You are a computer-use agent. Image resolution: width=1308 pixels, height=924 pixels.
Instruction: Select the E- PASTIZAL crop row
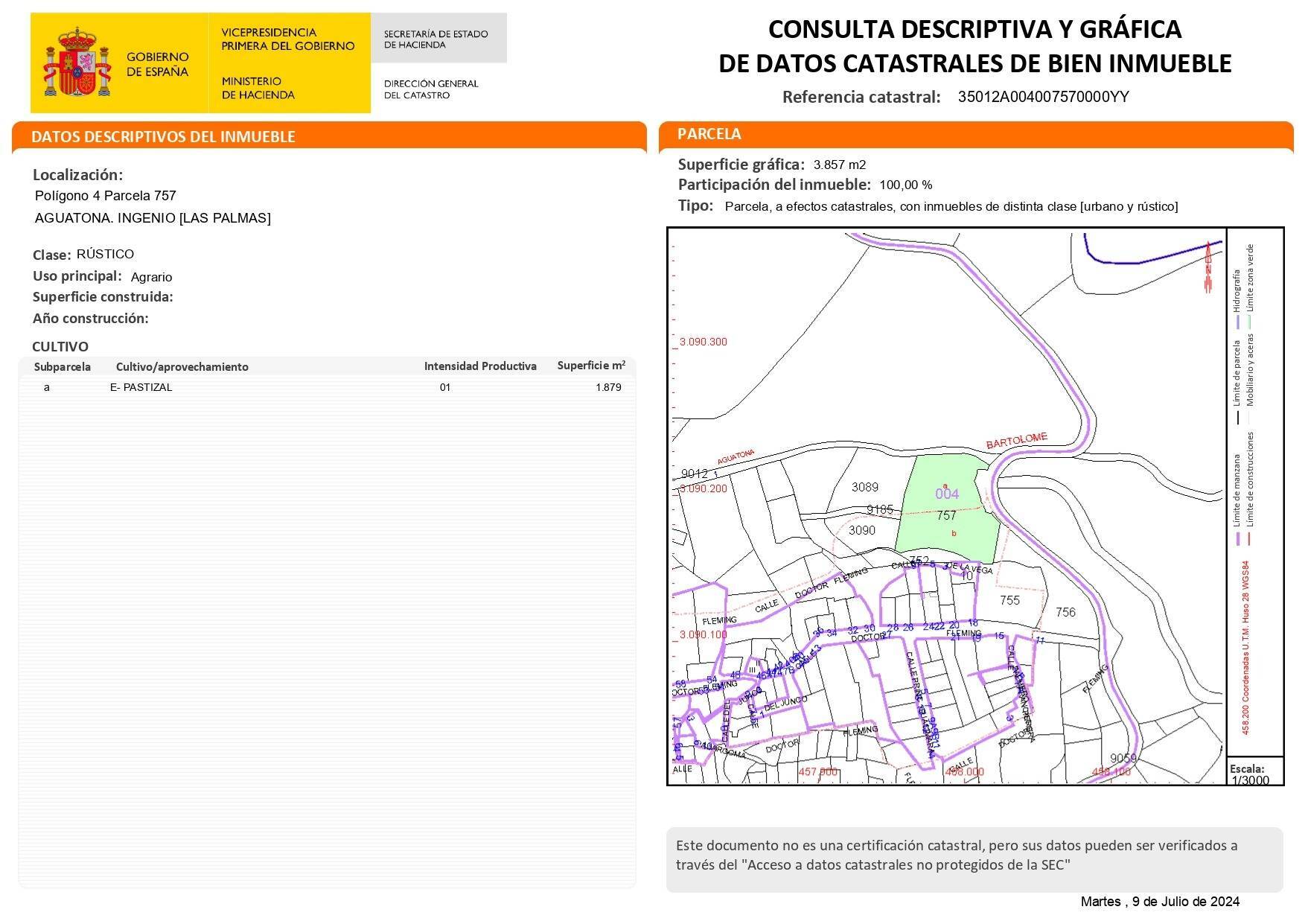(x=141, y=387)
